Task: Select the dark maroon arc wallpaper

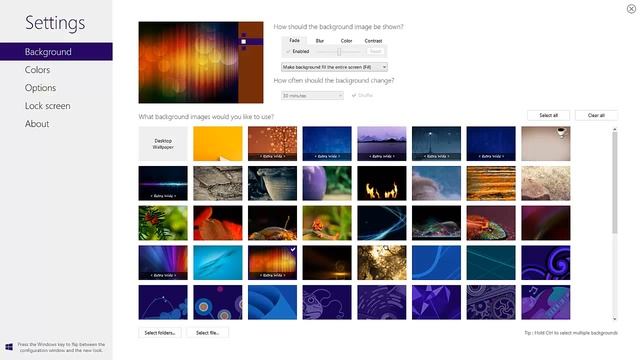Action: [546, 223]
